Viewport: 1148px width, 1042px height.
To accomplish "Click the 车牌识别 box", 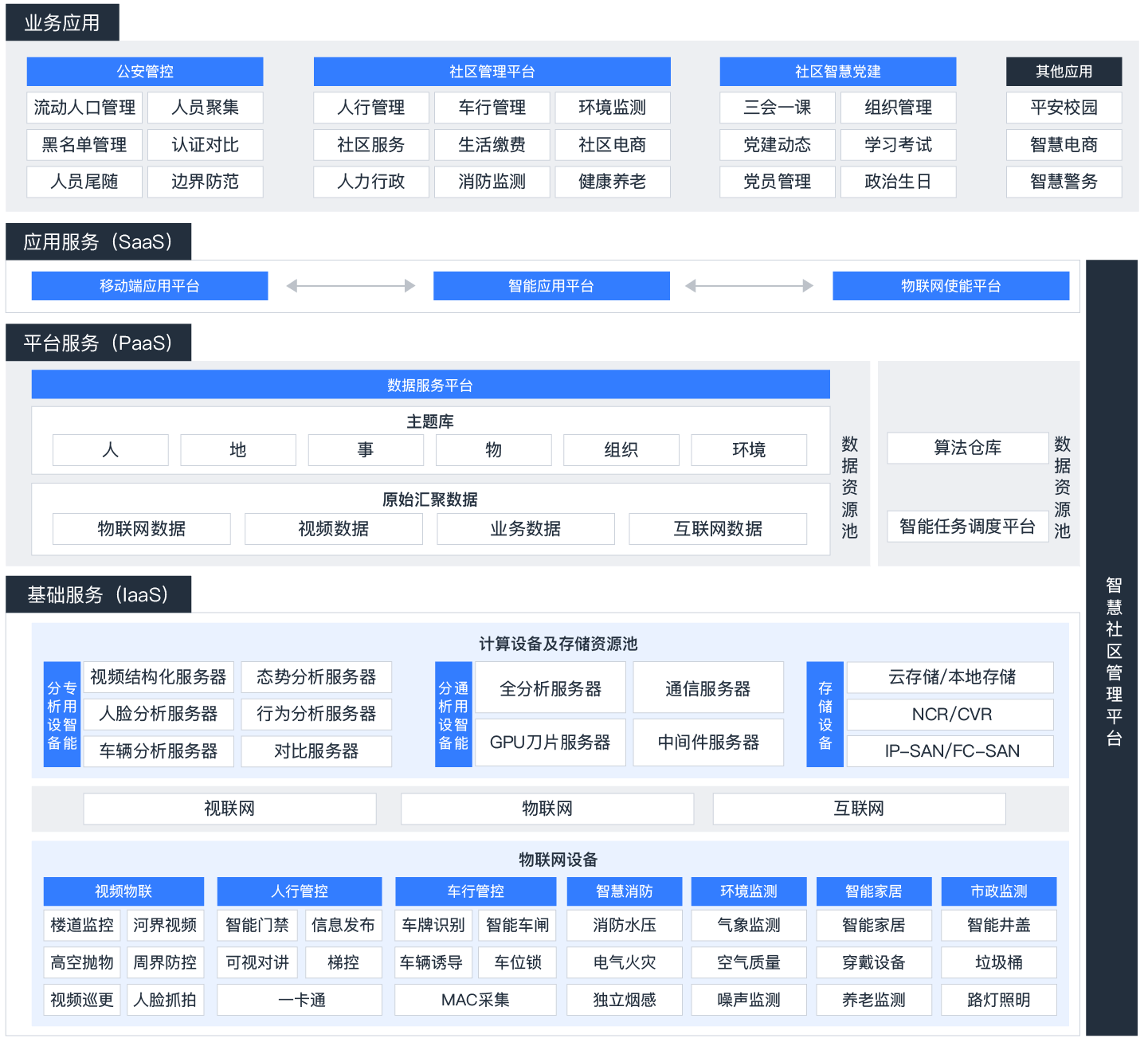I will tap(433, 925).
